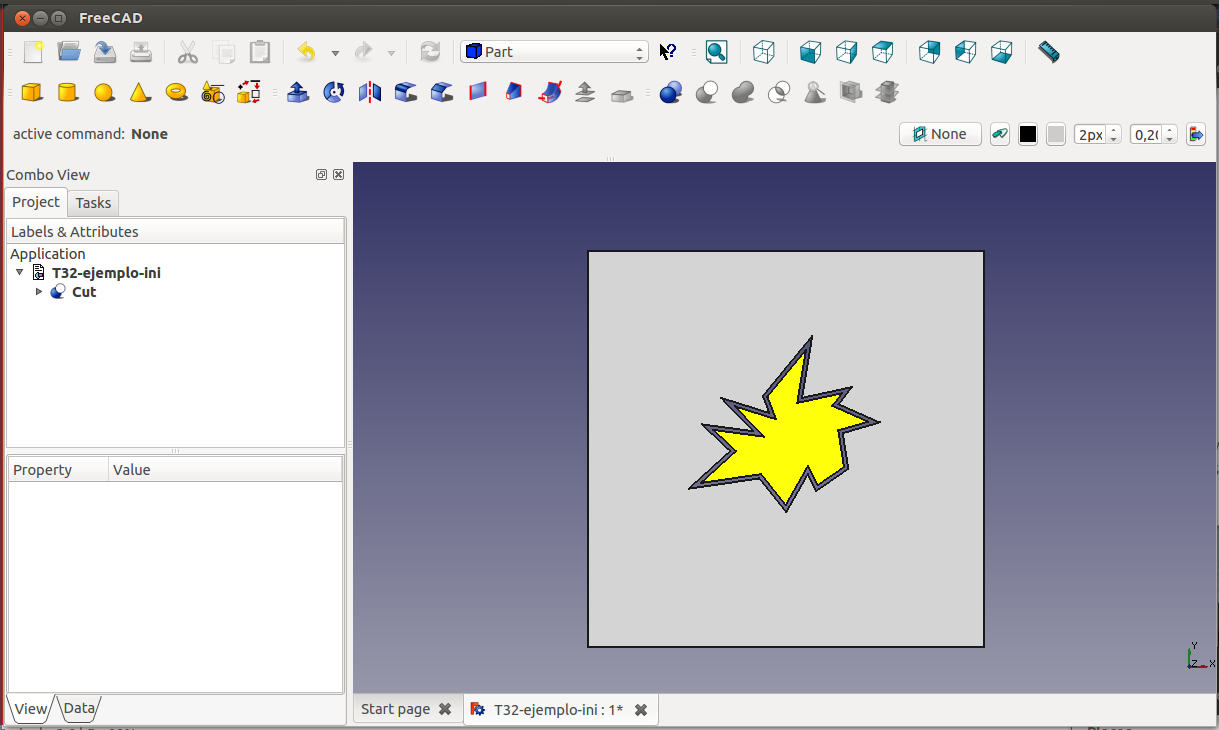1219x730 pixels.
Task: Open the Part workbench dropdown
Action: tap(554, 52)
